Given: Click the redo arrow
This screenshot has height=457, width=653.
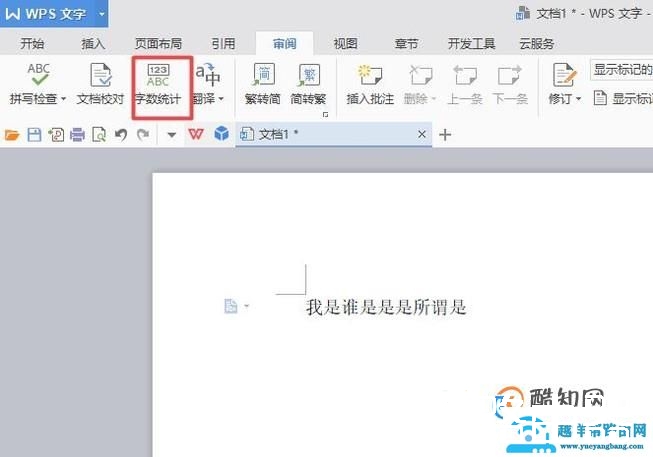Looking at the screenshot, I should point(143,135).
